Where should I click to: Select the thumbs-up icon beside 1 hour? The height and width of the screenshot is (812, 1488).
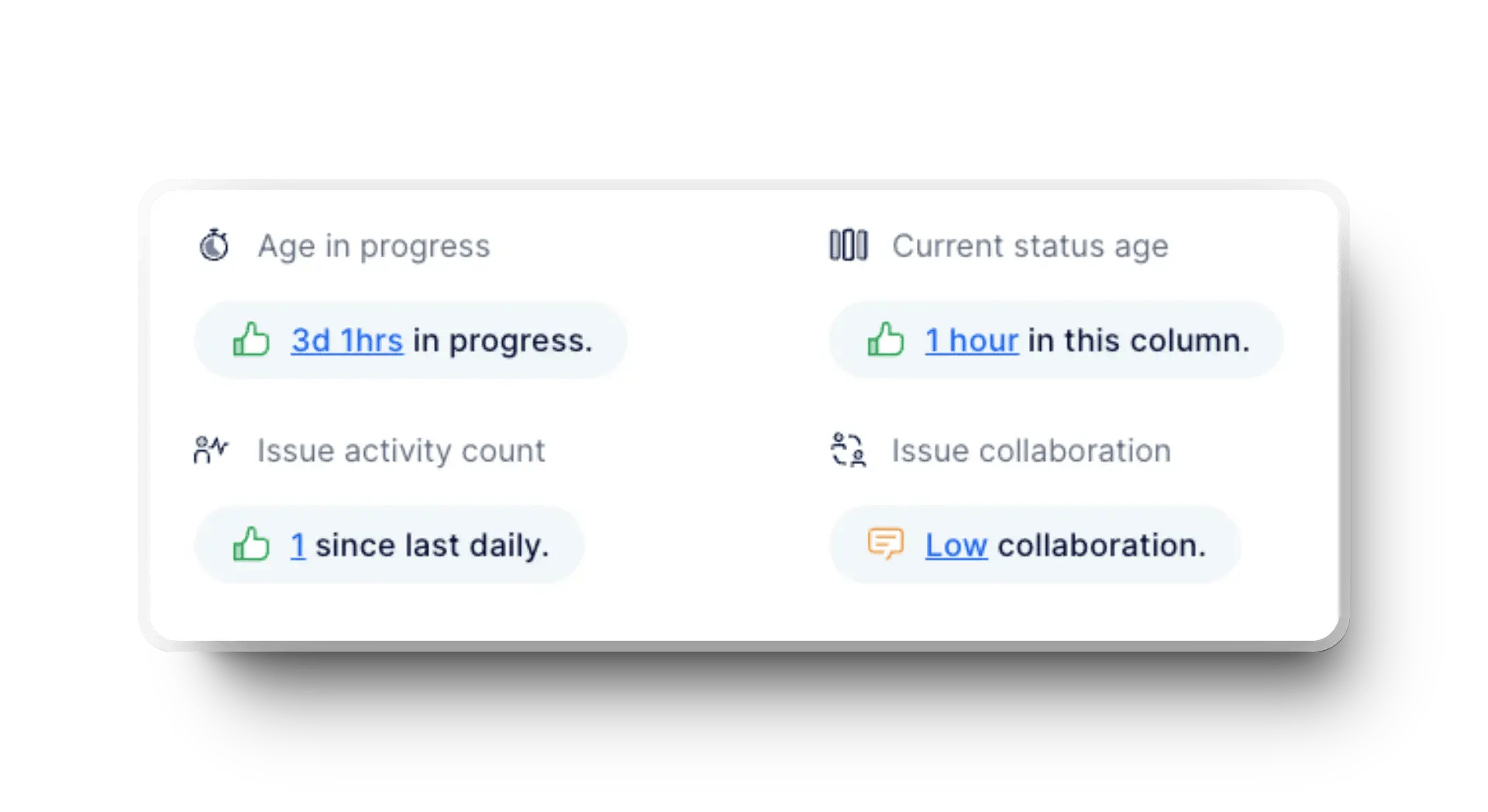click(x=885, y=340)
